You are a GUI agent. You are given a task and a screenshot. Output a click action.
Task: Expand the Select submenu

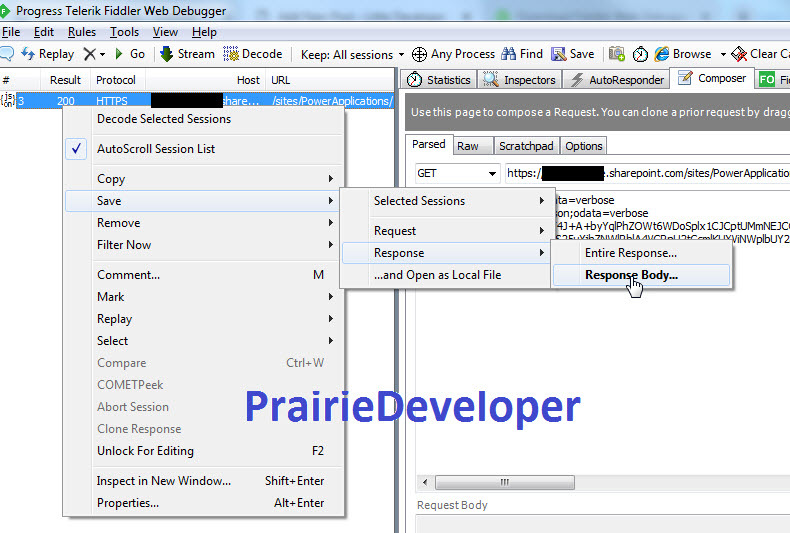(204, 341)
